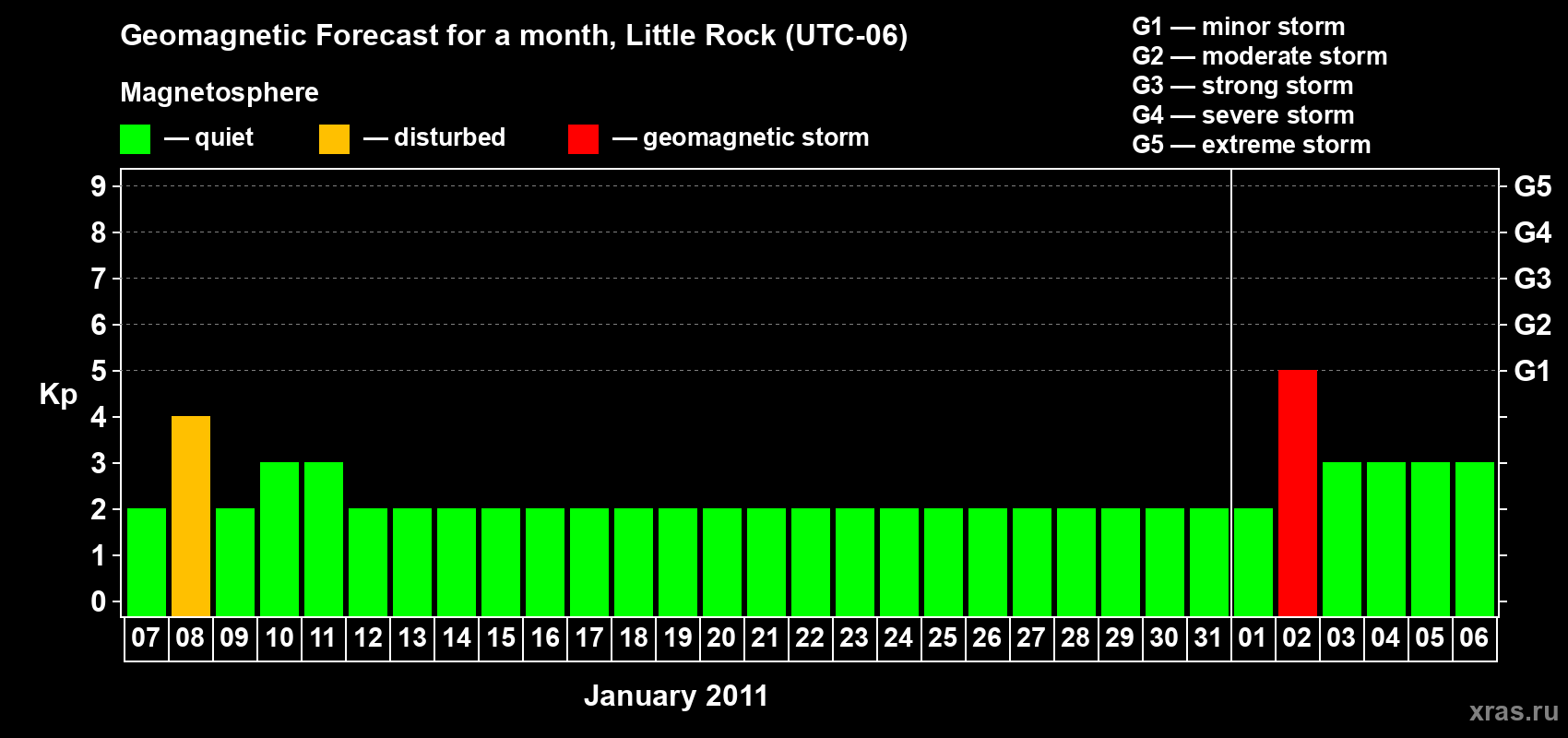Click the chart title Geomagnetic Forecast text
This screenshot has width=1568, height=738.
tap(514, 35)
